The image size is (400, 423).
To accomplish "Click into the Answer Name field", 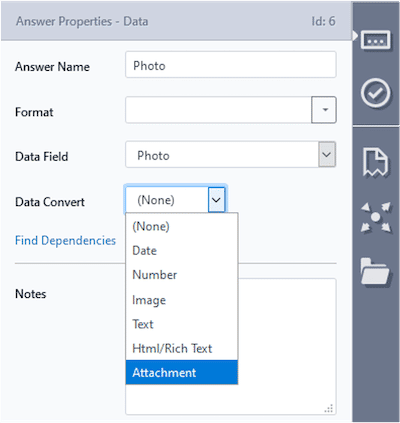I will [x=231, y=65].
